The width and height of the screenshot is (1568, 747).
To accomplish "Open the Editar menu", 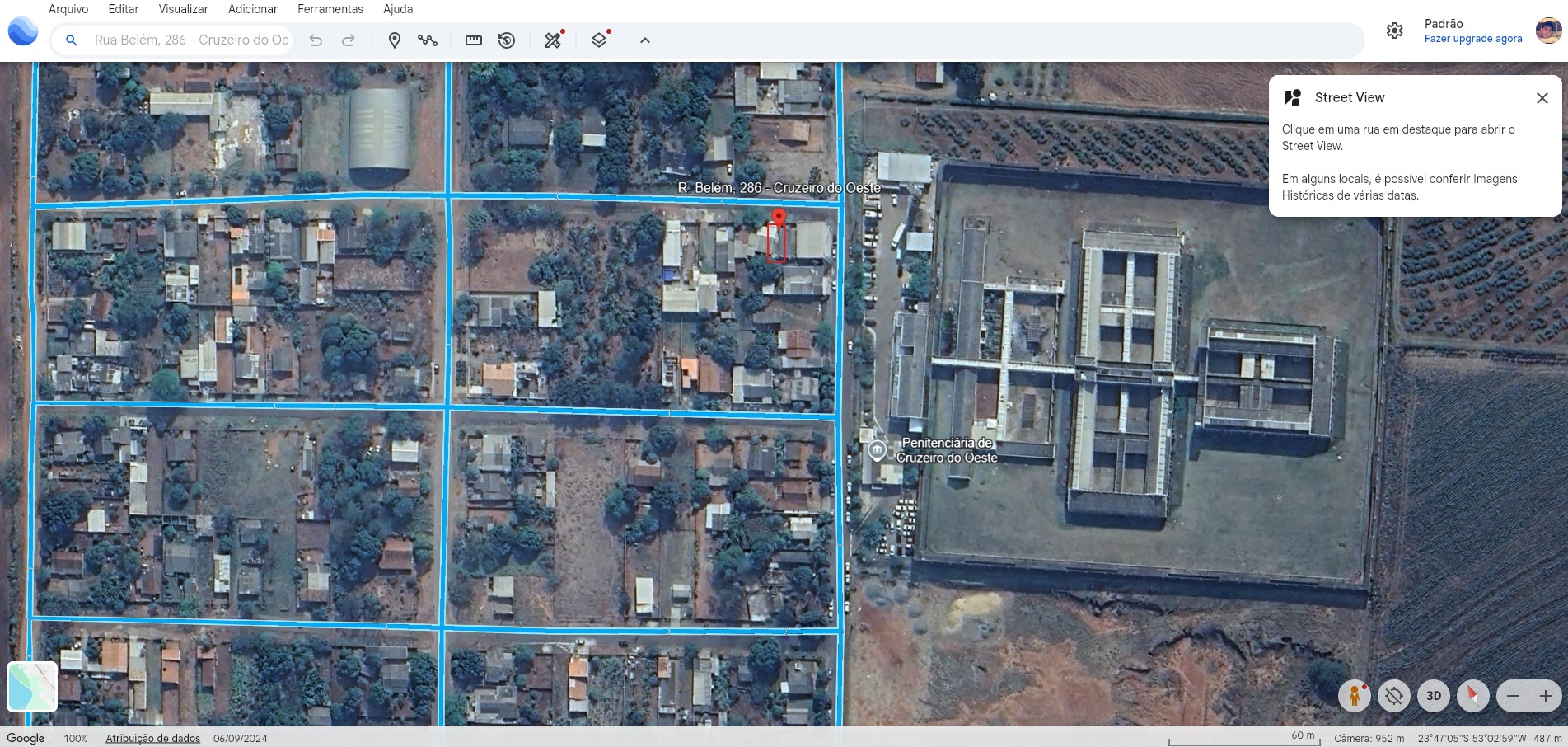I will coord(124,9).
